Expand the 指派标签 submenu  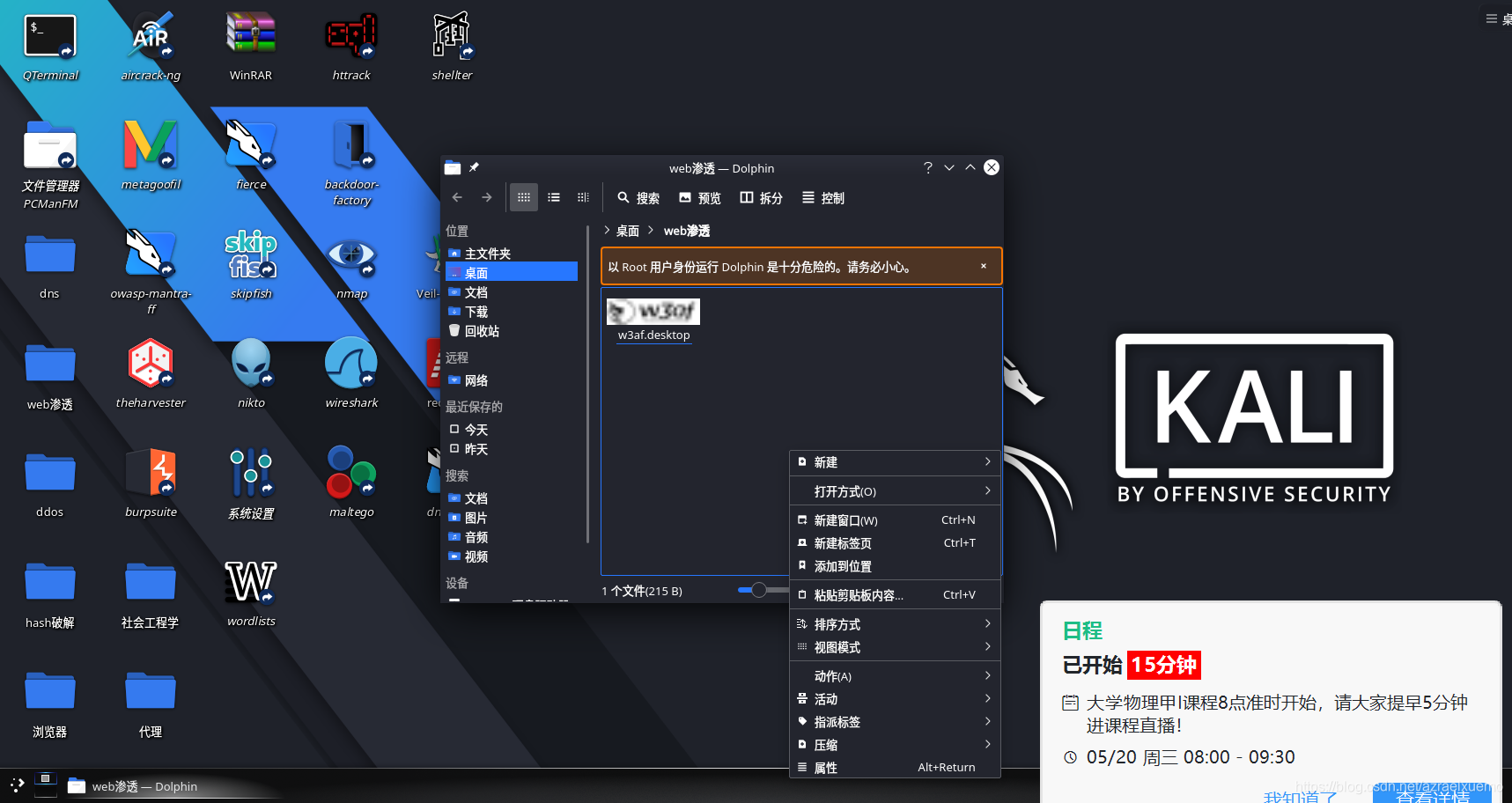(x=895, y=722)
